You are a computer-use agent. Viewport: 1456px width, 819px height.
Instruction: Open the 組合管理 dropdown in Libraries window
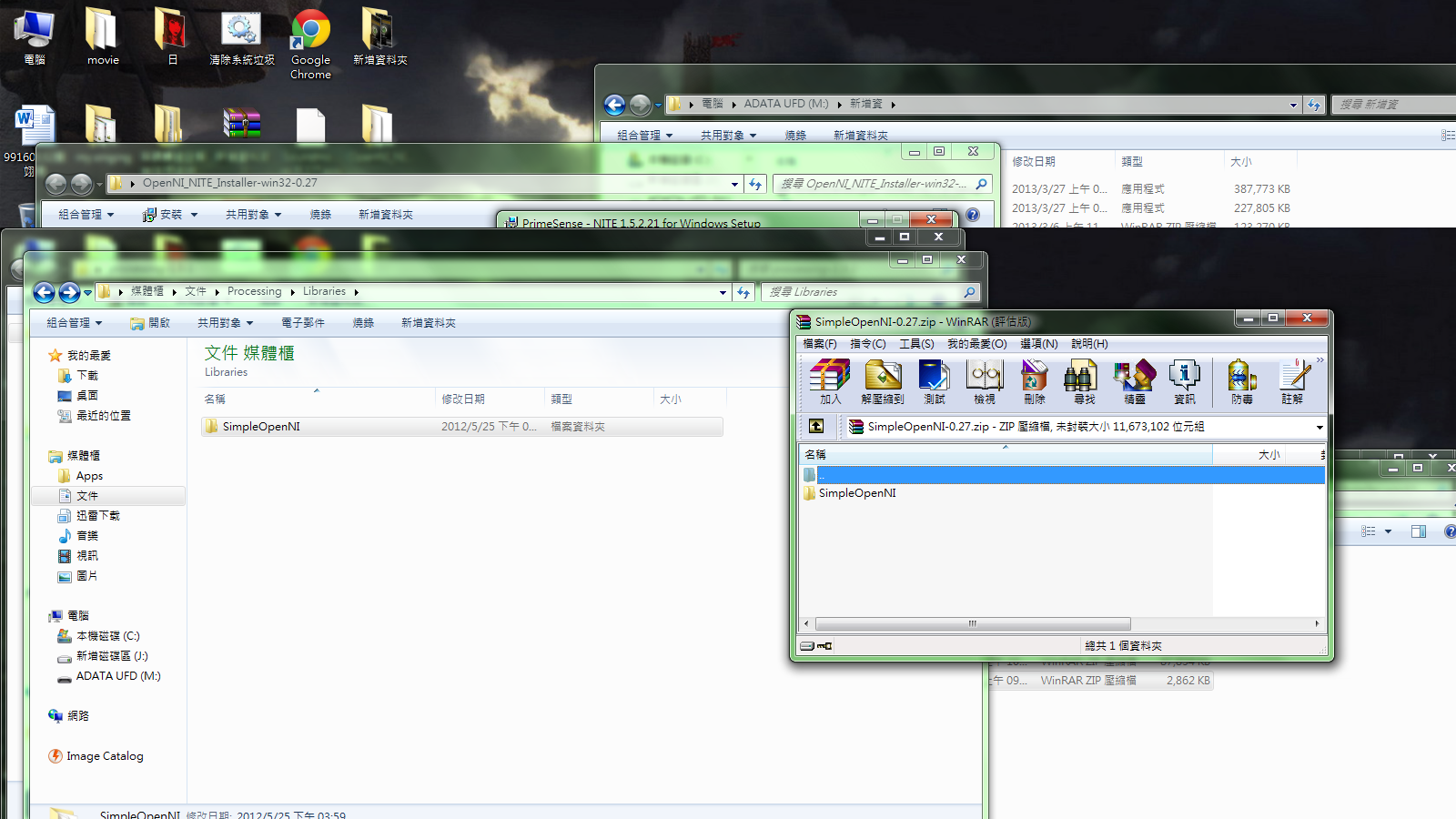[x=74, y=323]
